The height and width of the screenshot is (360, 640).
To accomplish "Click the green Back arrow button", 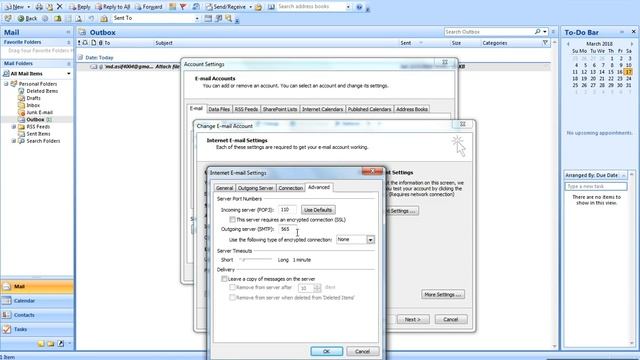I will coord(27,18).
